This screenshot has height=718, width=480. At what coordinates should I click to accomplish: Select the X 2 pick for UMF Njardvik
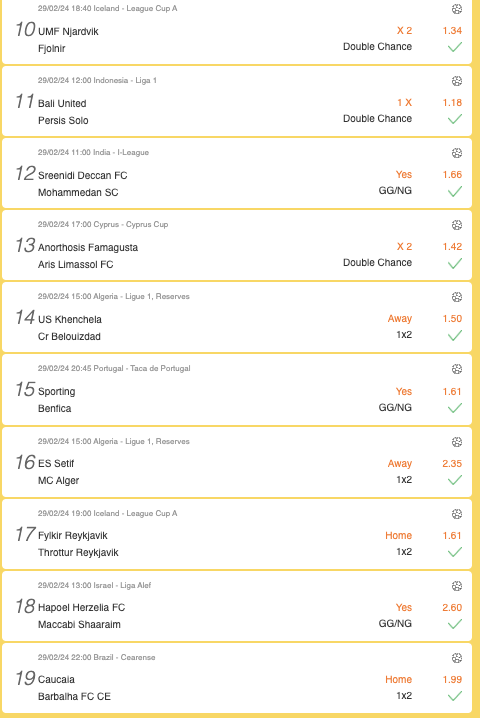404,30
